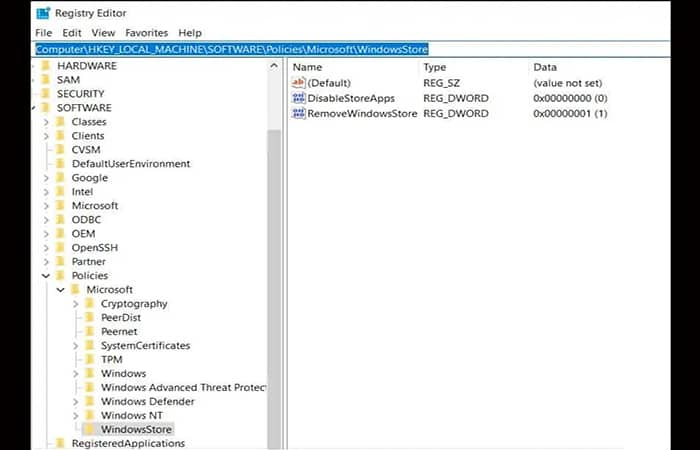Screen dimensions: 700x450
Task: Select the SOFTWARE folder icon
Action: 45,108
